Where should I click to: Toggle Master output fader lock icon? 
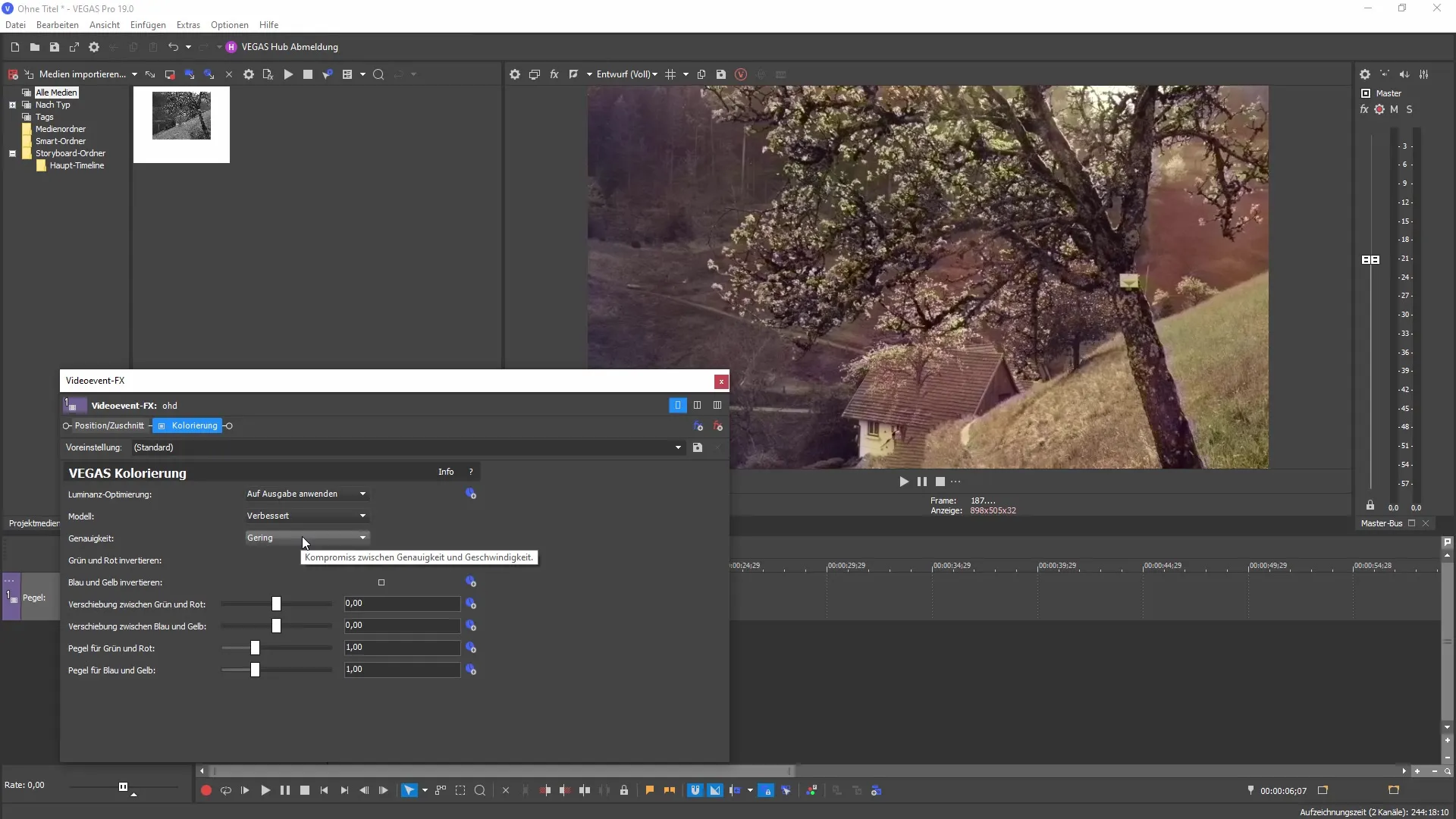click(1370, 506)
